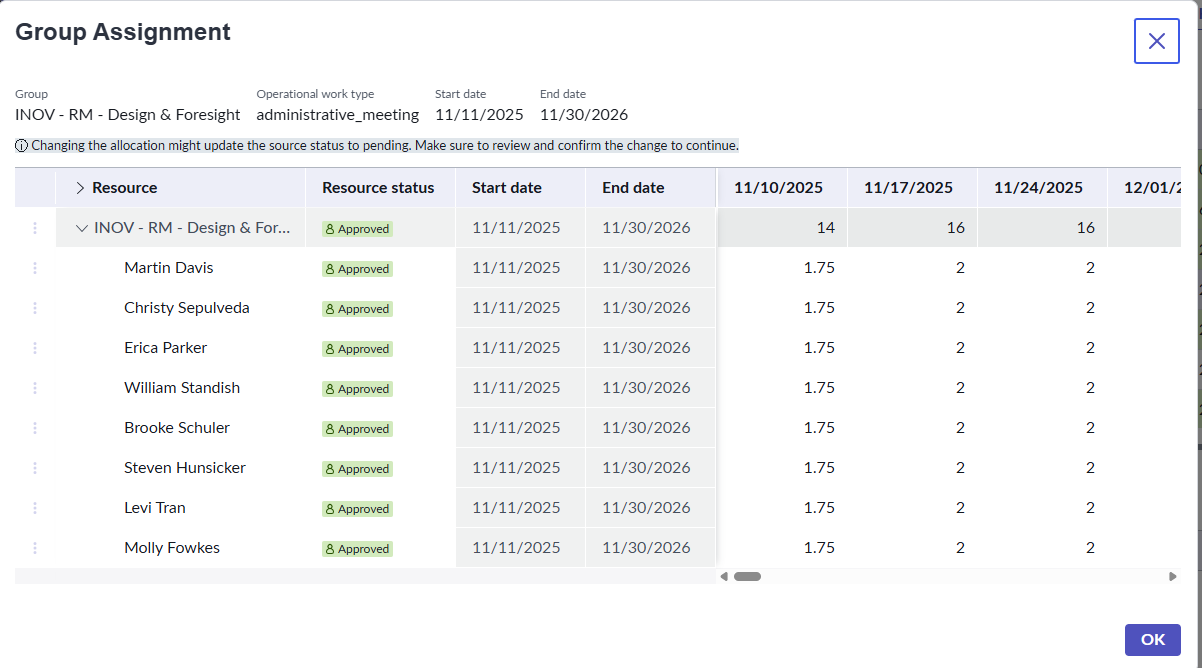
Task: Edit Erica Parker allocation for 11/24/2025
Action: [x=1042, y=348]
